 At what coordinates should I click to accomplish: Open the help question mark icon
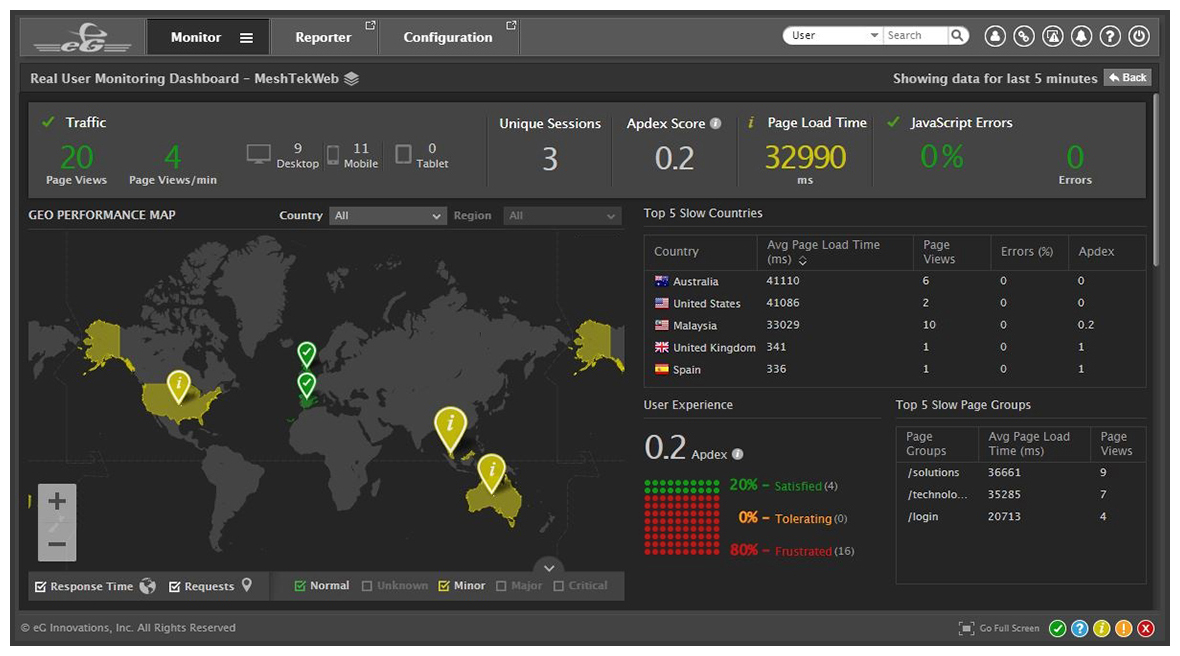click(1110, 36)
